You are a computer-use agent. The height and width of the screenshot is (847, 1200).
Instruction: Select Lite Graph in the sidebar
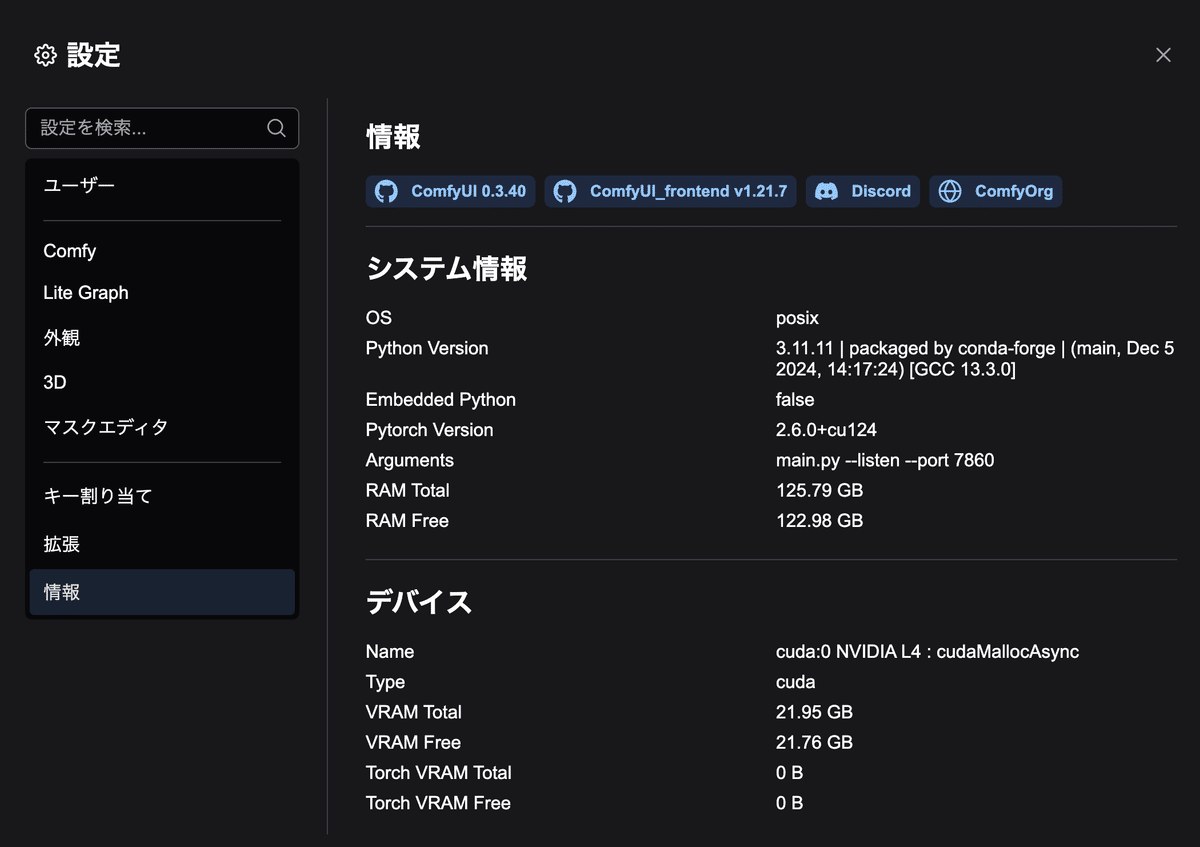[162, 293]
